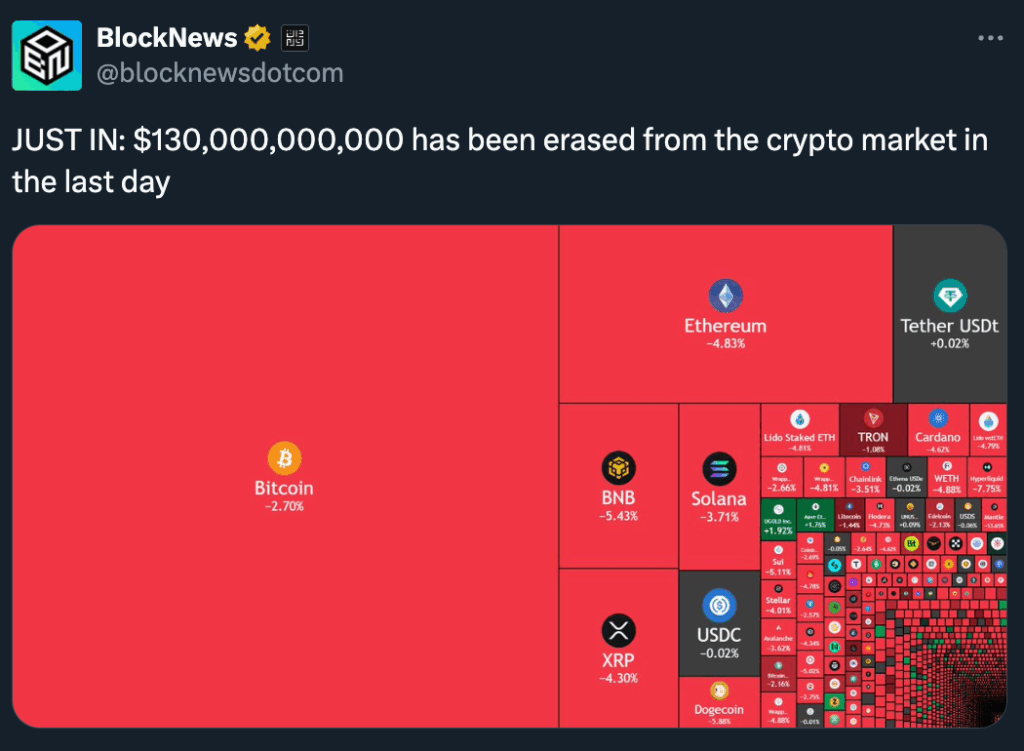Click the gold verified badge
Image resolution: width=1024 pixels, height=751 pixels.
[258, 39]
